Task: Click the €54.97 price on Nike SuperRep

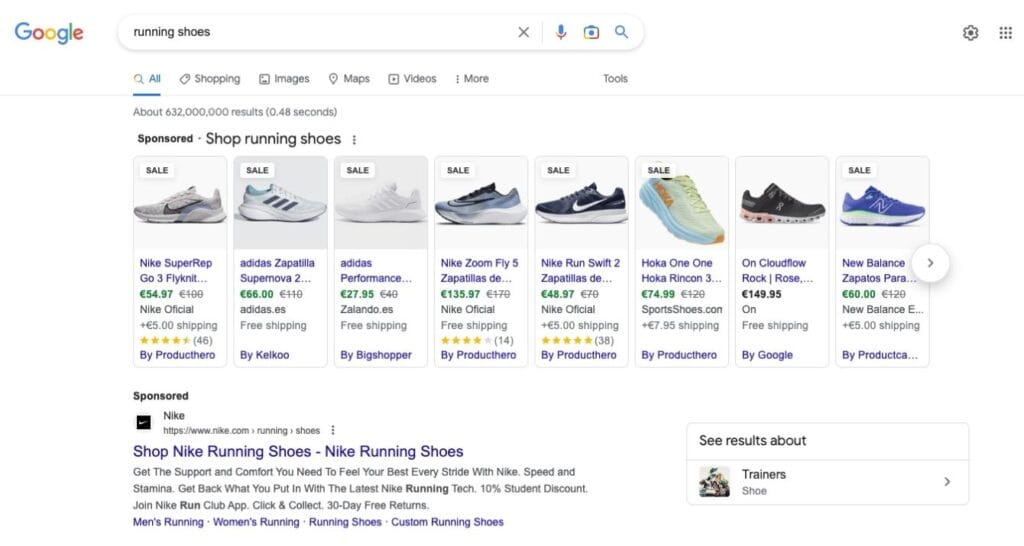Action: point(156,295)
